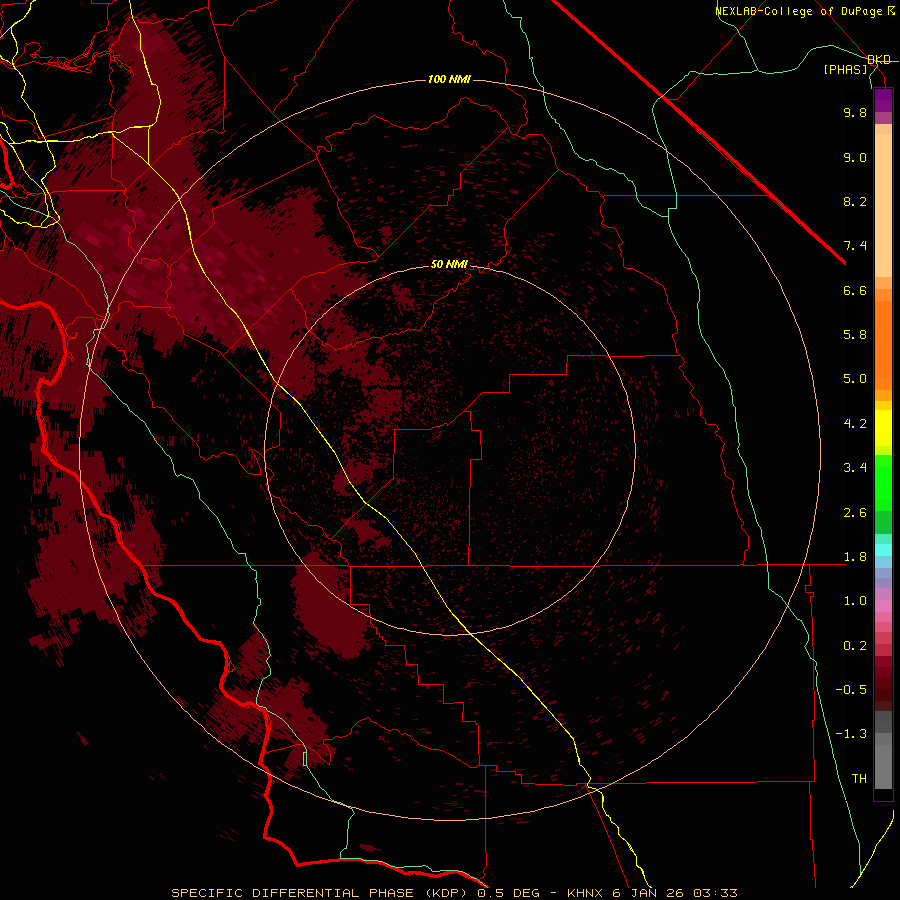Image resolution: width=900 pixels, height=900 pixels.
Task: Click the 5.8 scale value
Action: click(x=855, y=335)
